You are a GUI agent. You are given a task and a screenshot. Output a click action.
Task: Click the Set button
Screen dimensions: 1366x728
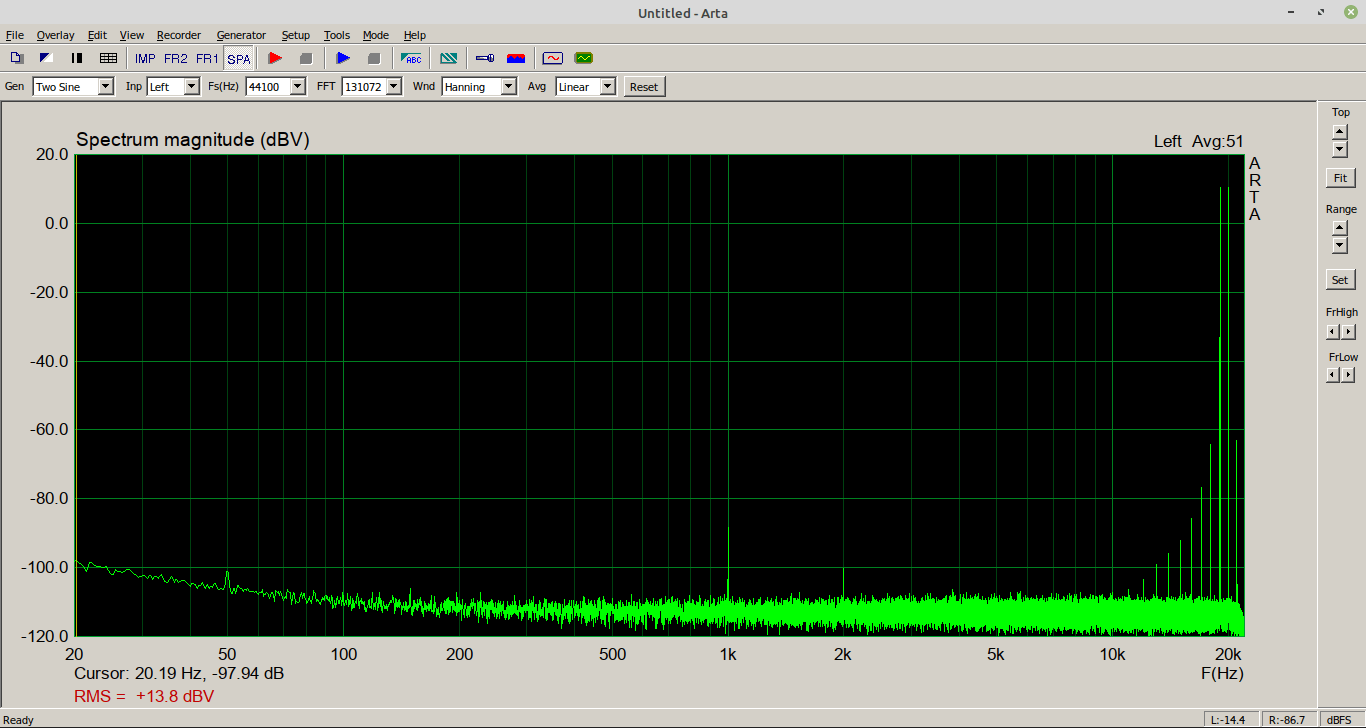[x=1340, y=280]
